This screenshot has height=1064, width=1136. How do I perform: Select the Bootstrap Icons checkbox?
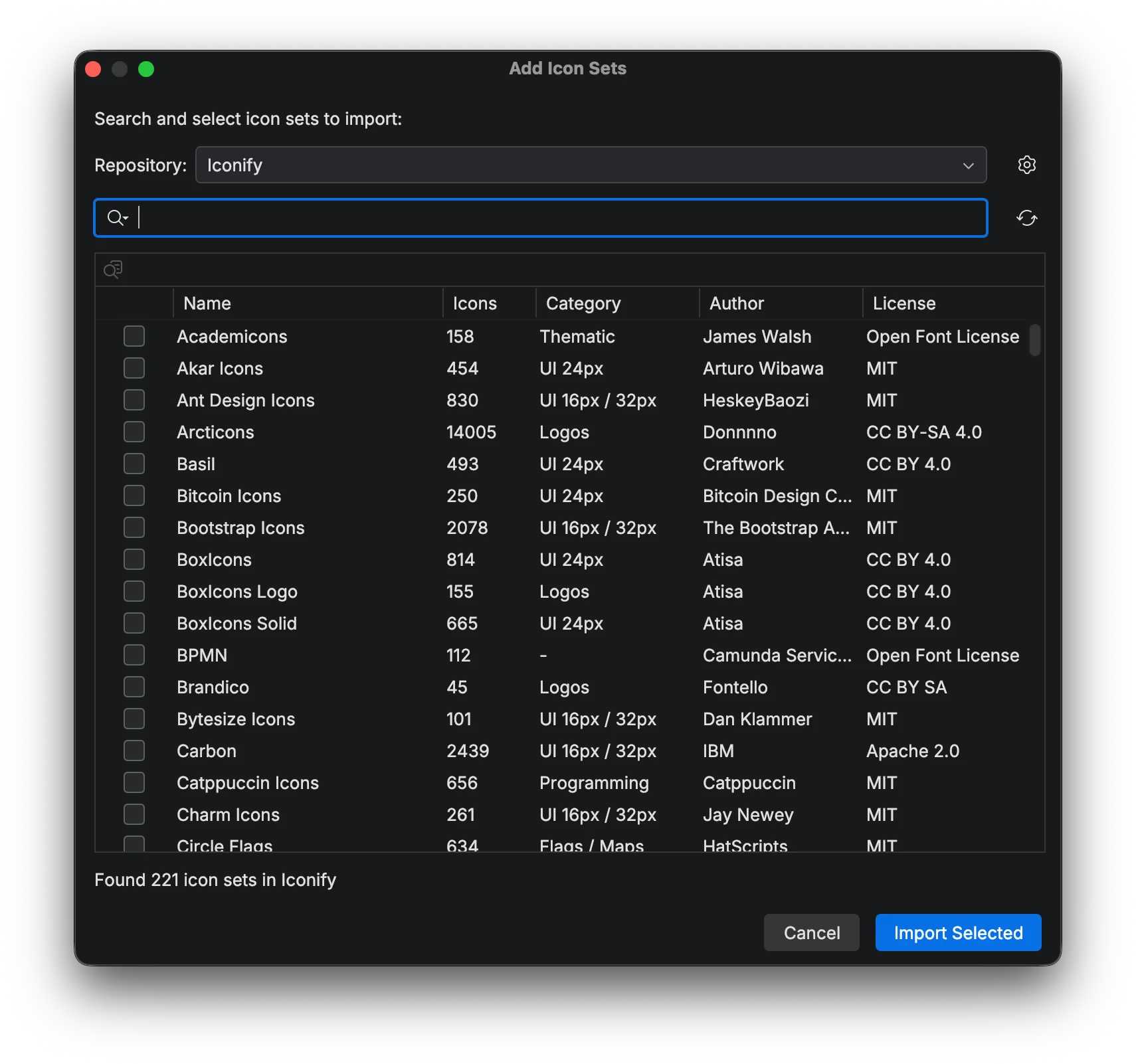[134, 527]
